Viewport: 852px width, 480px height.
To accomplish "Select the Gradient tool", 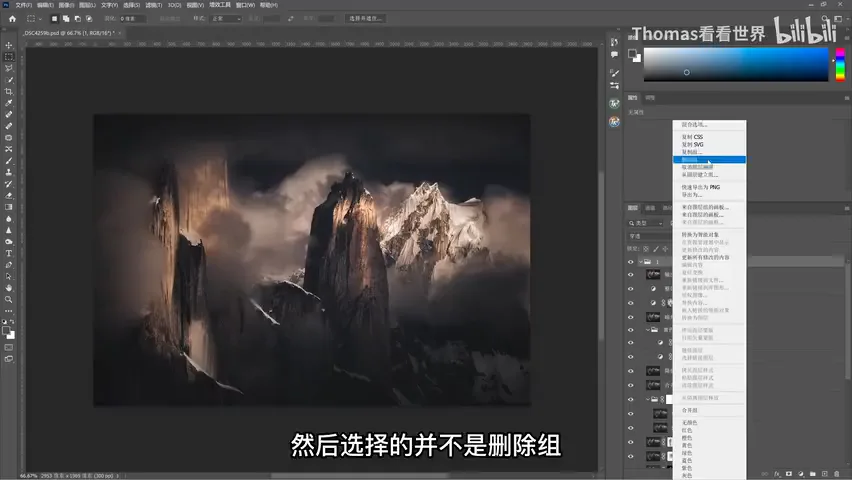I will pyautogui.click(x=9, y=207).
